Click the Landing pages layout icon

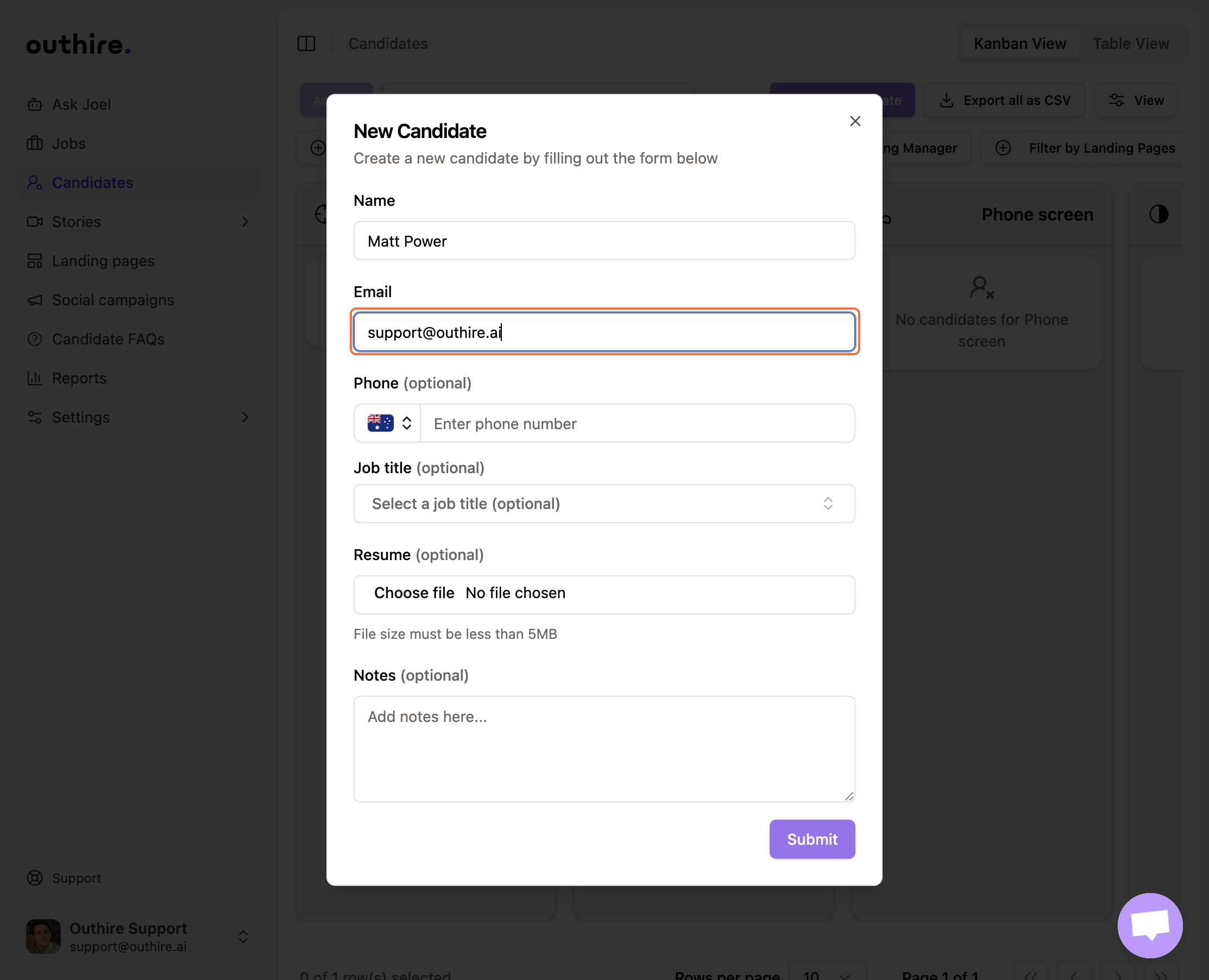pyautogui.click(x=34, y=261)
